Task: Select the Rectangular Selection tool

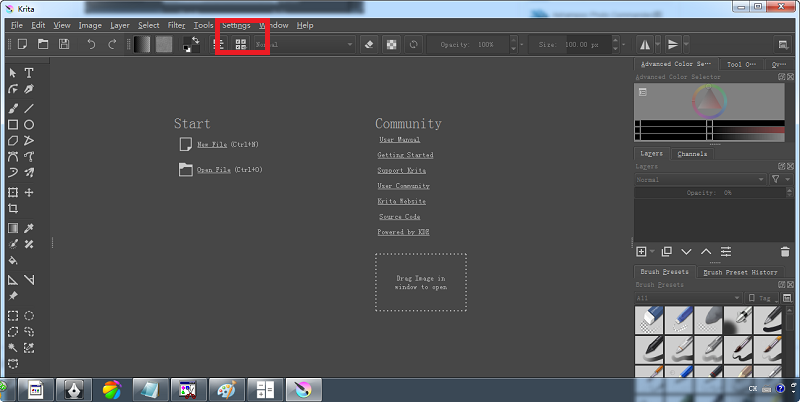Action: [13, 316]
